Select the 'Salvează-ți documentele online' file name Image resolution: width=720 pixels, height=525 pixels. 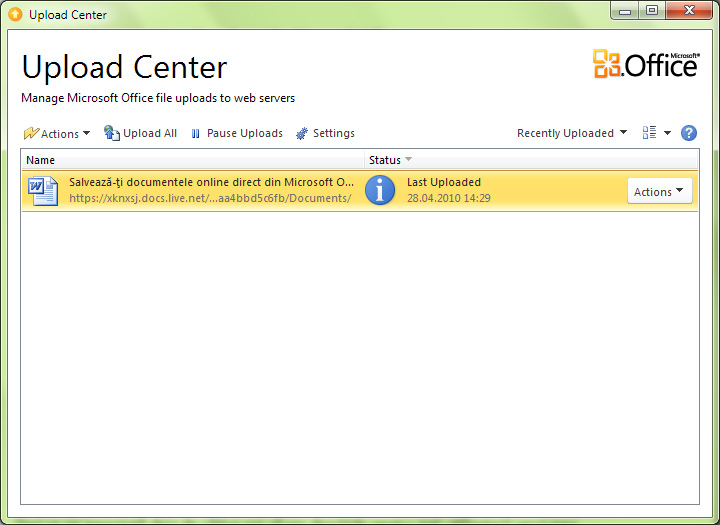coord(211,182)
